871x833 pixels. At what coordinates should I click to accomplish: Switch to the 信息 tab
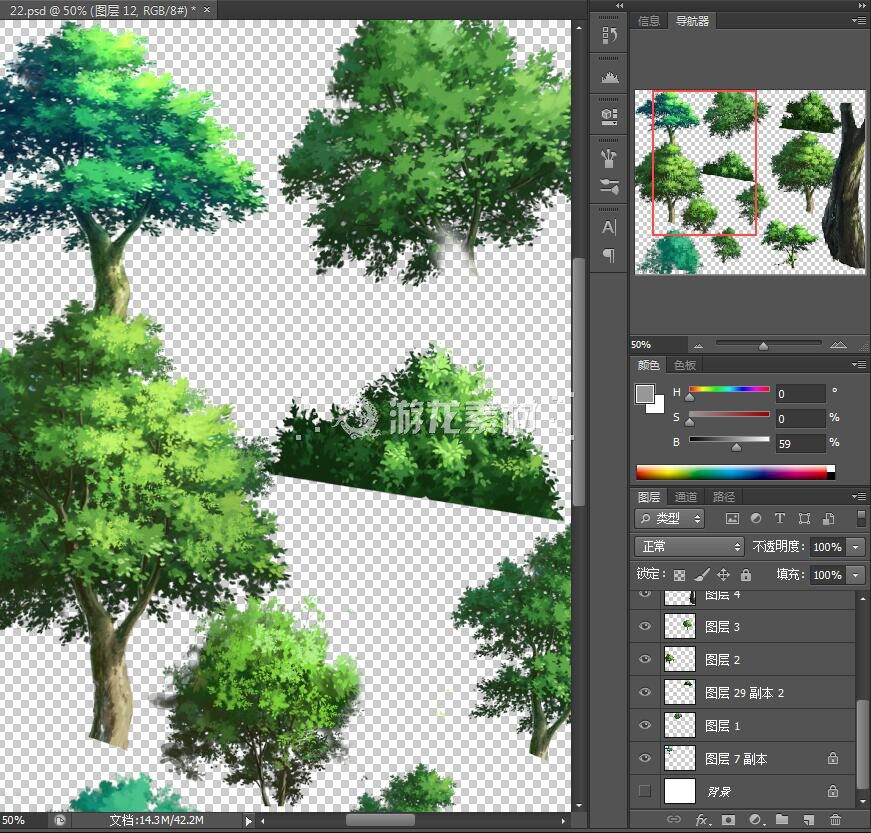648,21
